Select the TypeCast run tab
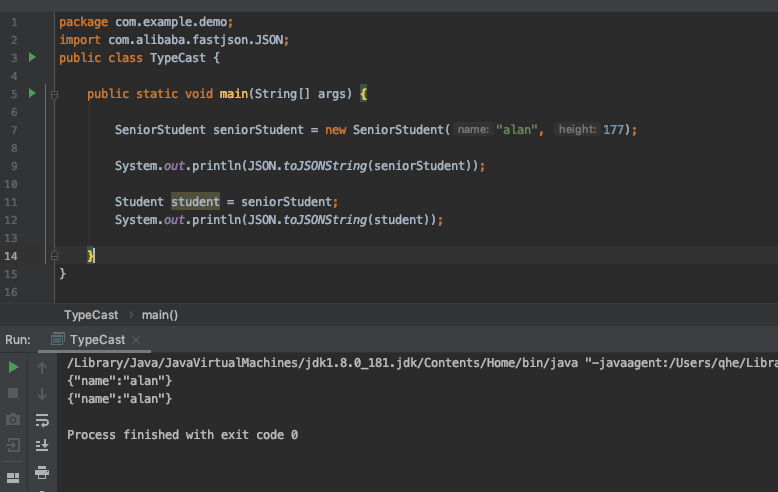The width and height of the screenshot is (778, 492). coord(97,340)
